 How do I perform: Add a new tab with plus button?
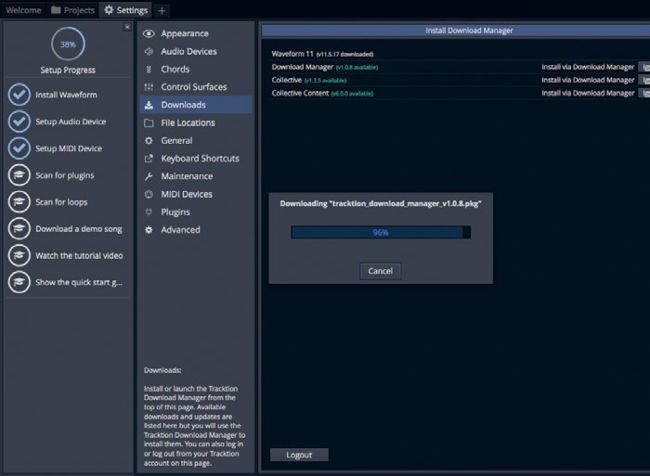pyautogui.click(x=162, y=11)
